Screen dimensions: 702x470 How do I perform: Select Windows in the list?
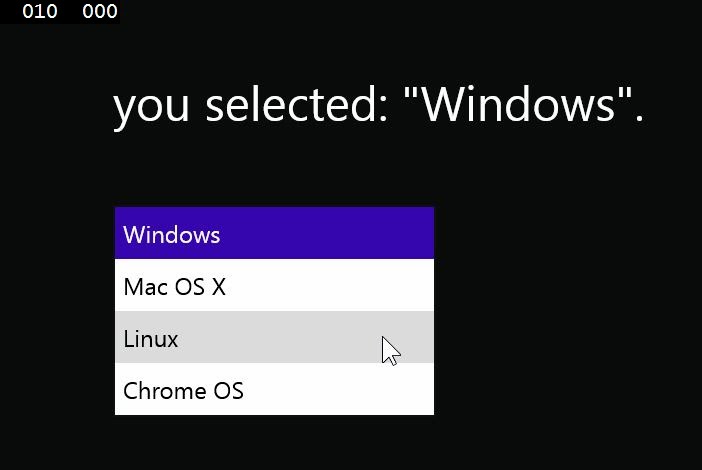coord(274,234)
